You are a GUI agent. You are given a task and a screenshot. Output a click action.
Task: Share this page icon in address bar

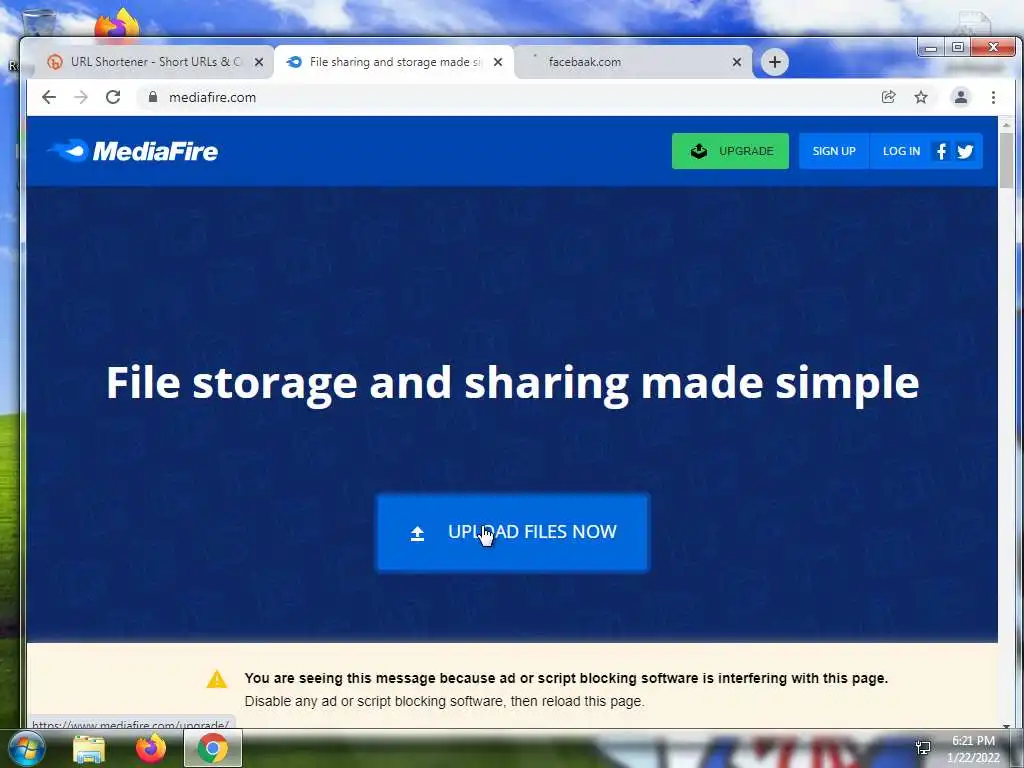click(x=888, y=97)
